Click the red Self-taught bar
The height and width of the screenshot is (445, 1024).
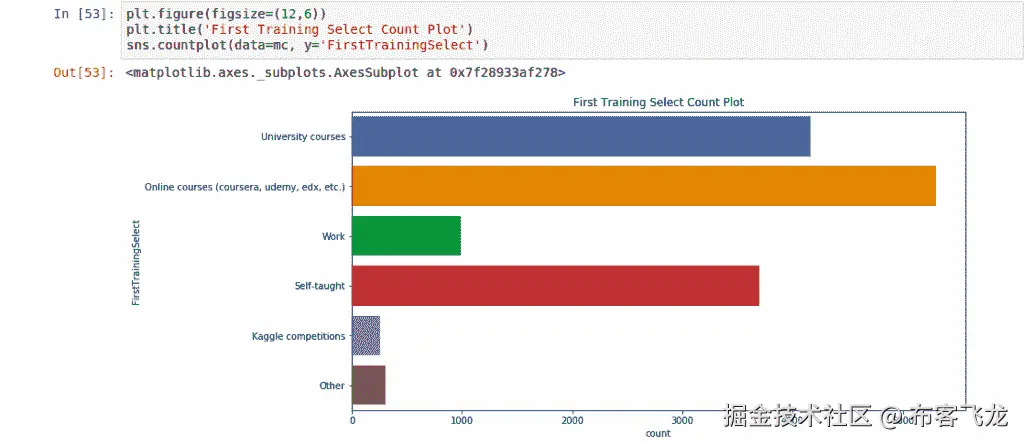pos(556,286)
